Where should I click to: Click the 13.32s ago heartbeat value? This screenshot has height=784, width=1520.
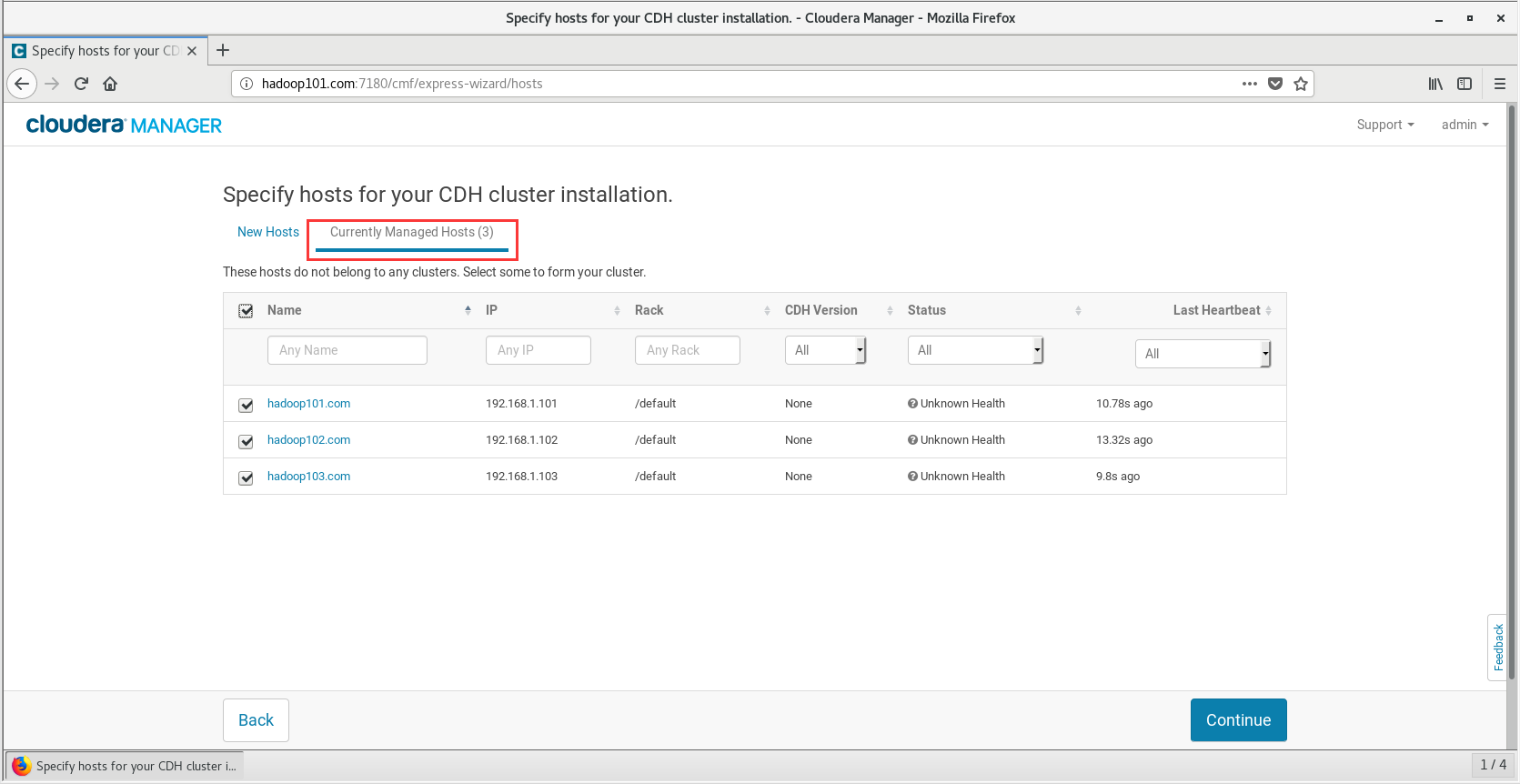coord(1124,440)
